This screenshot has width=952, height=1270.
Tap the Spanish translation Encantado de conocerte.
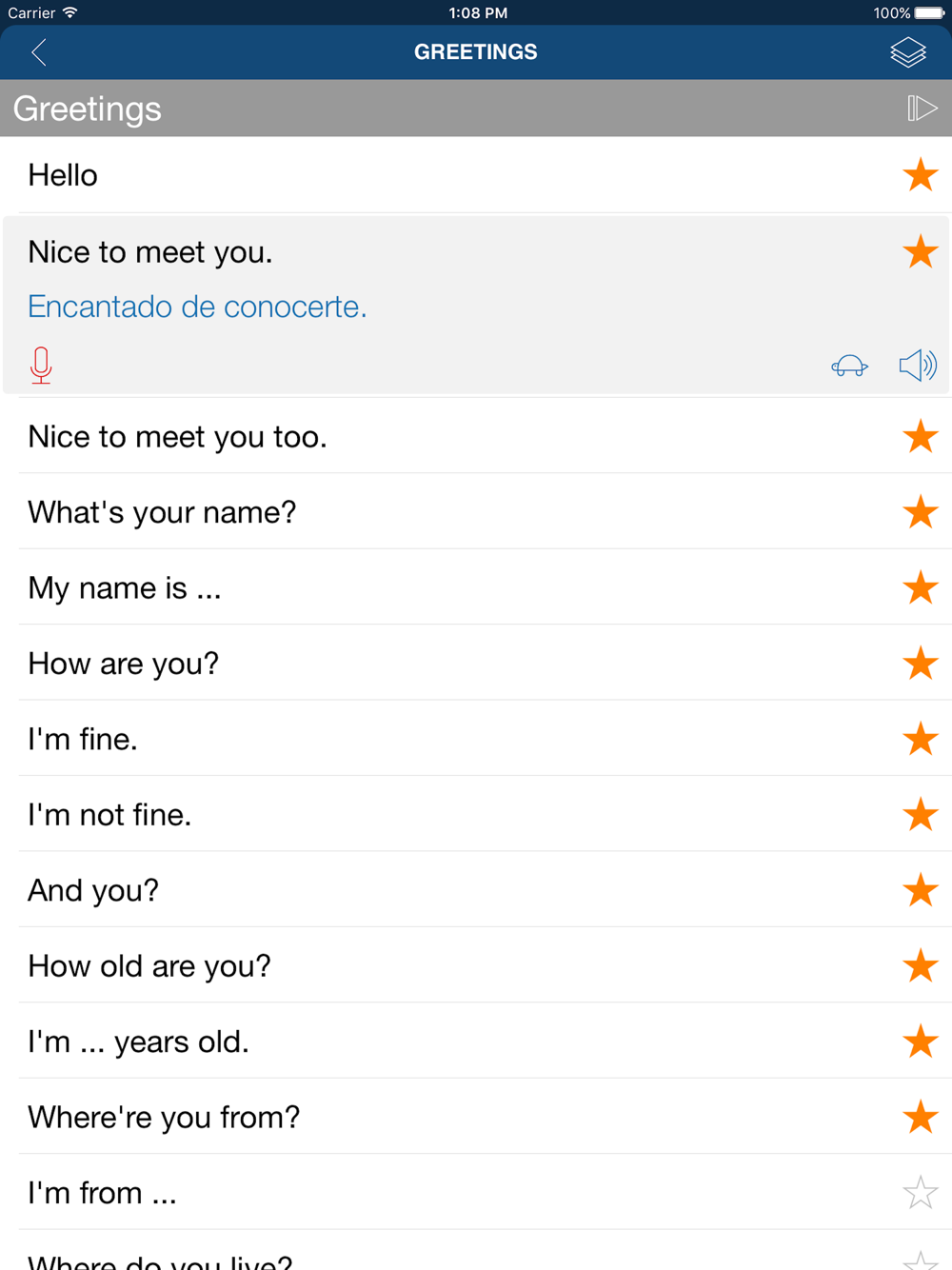197,307
